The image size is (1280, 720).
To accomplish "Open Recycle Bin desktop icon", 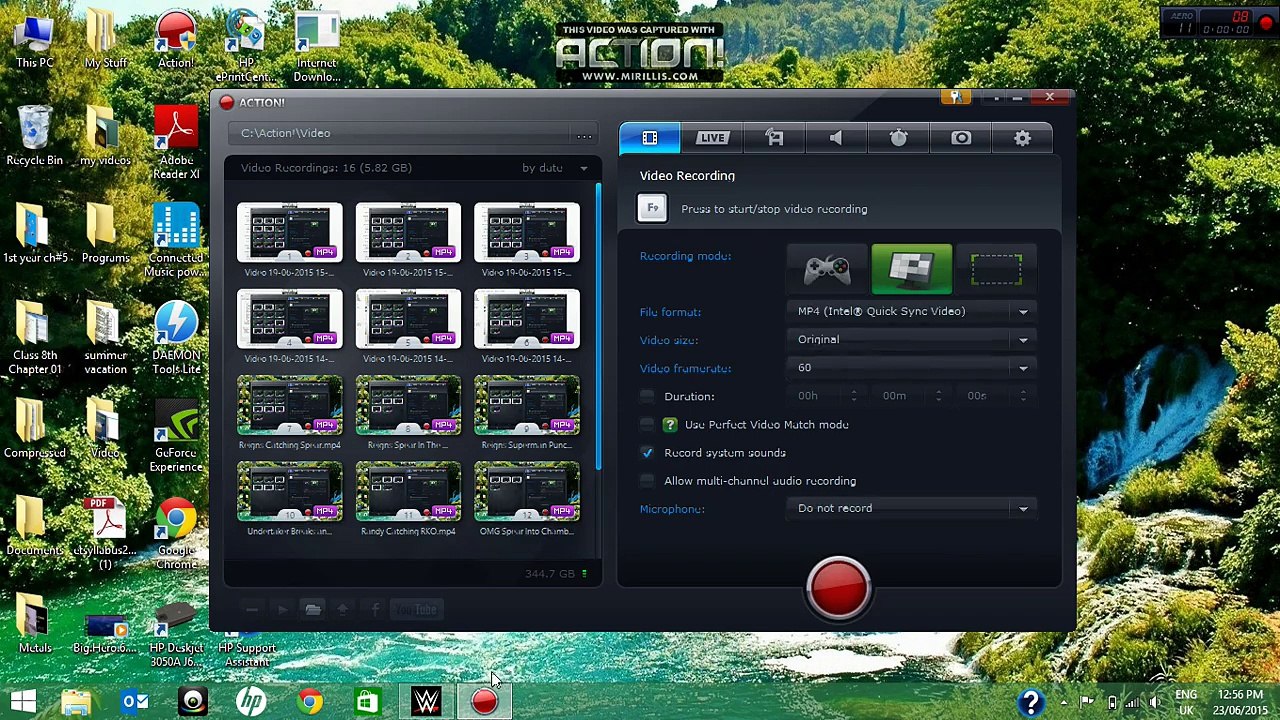I will [x=35, y=136].
